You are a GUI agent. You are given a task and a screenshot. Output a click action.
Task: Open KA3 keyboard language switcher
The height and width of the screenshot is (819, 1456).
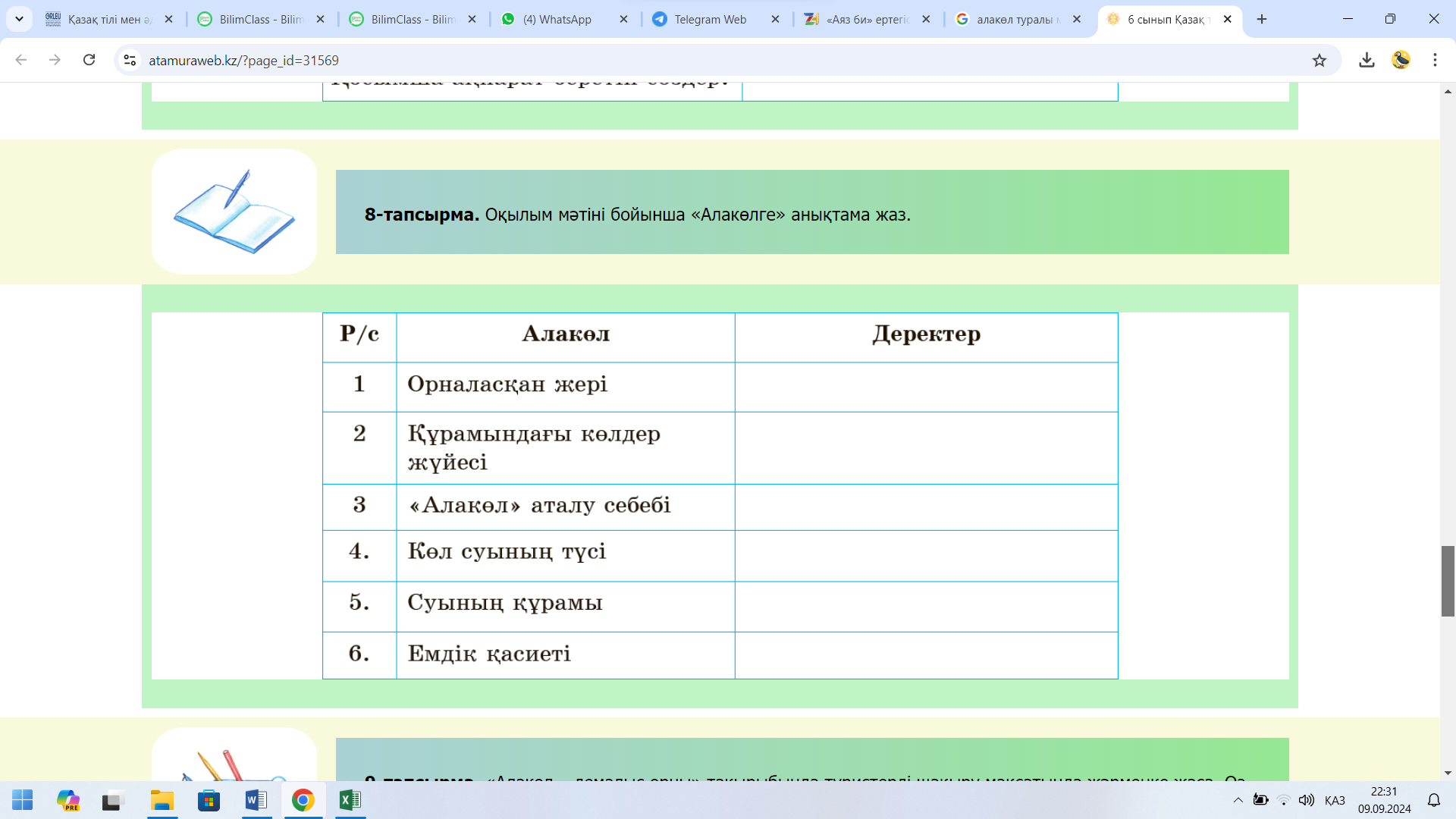point(1335,800)
